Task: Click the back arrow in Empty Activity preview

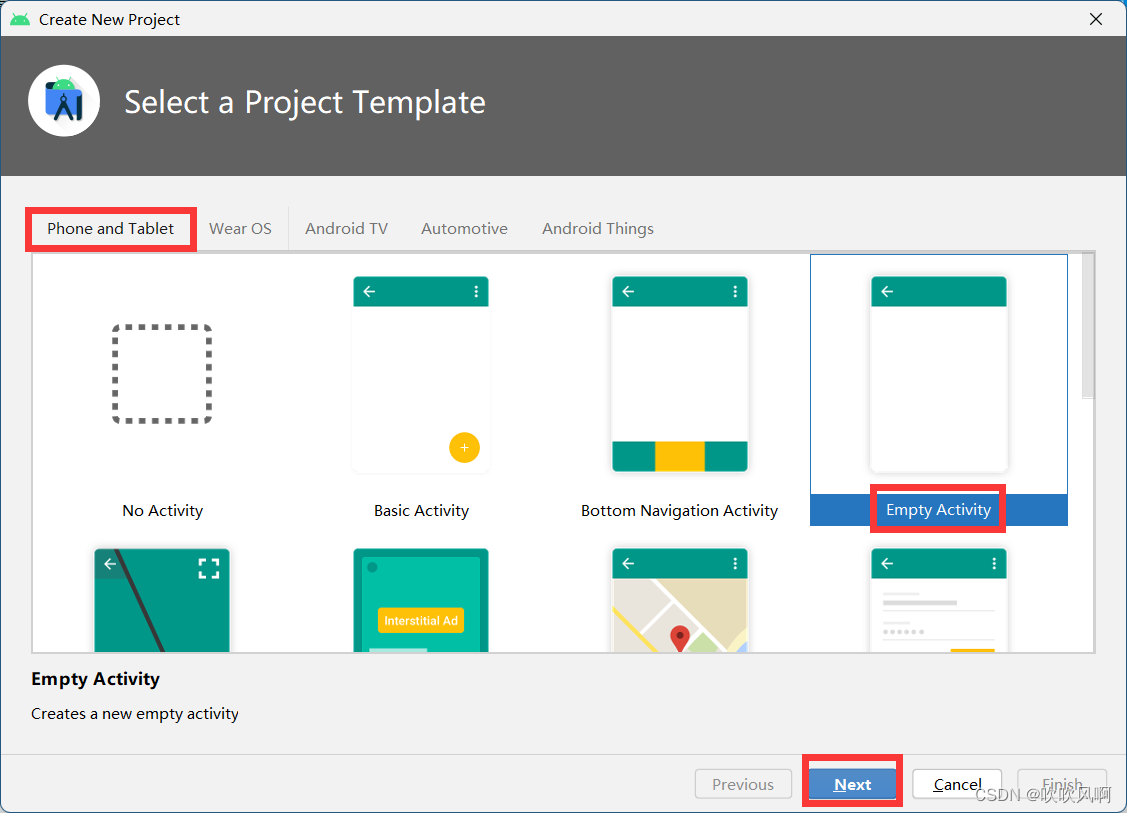Action: coord(888,291)
